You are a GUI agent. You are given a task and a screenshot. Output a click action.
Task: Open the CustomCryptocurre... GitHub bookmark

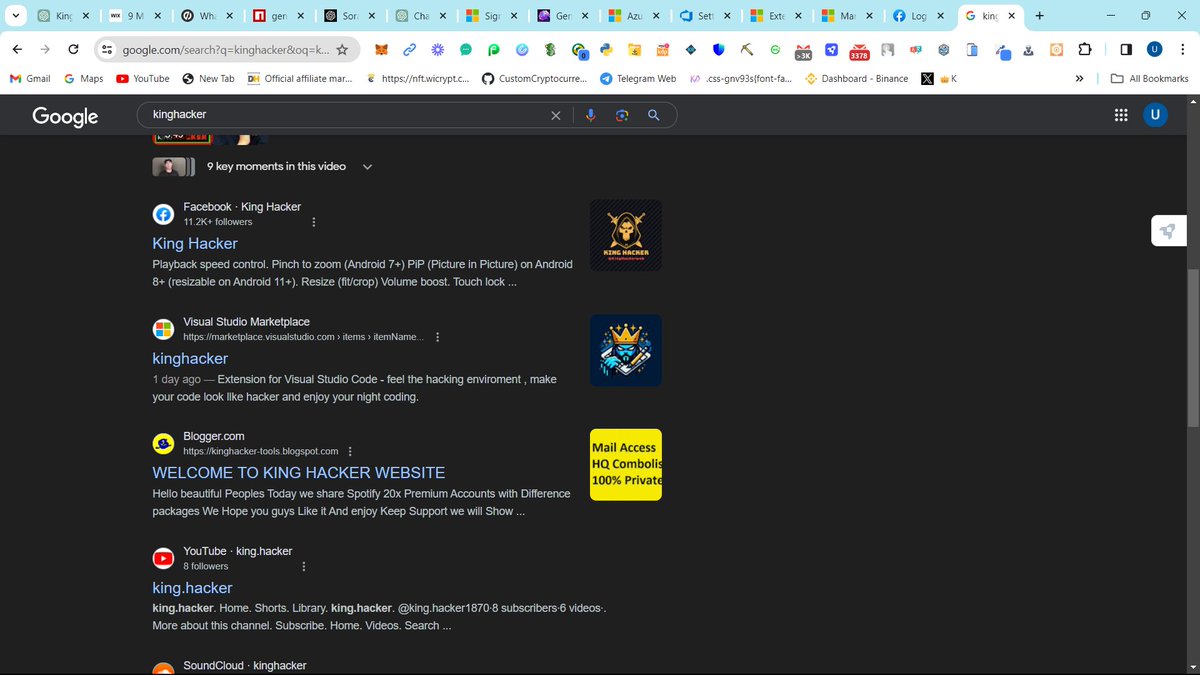[534, 78]
